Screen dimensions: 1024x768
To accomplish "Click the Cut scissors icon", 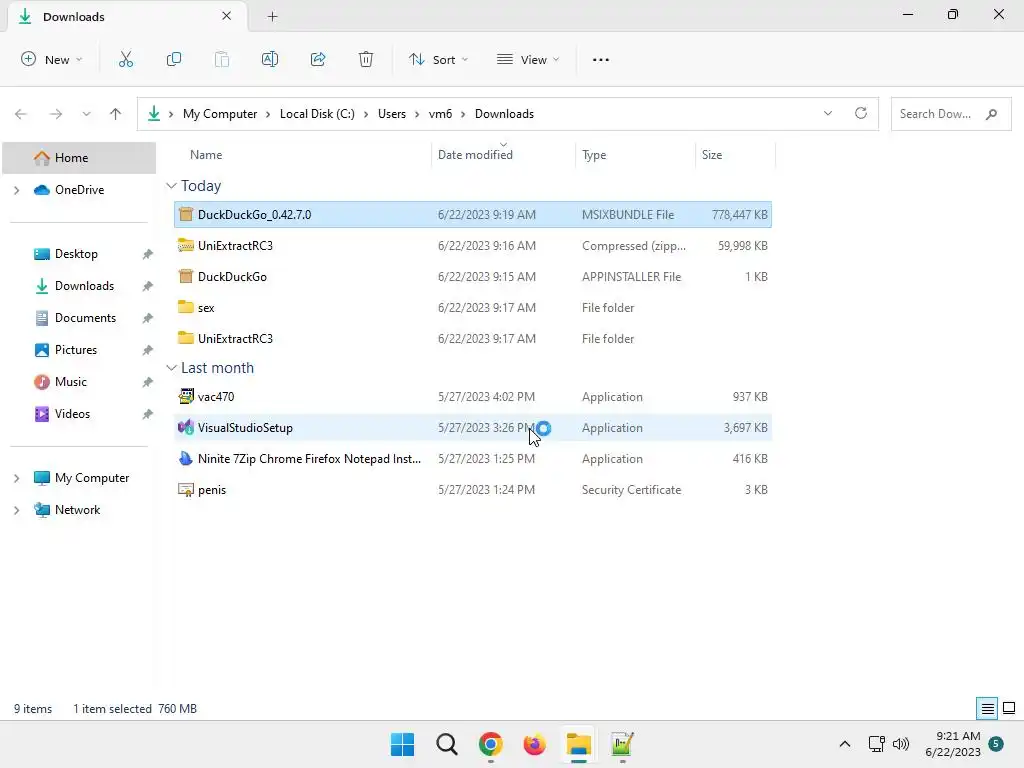I will coord(126,59).
